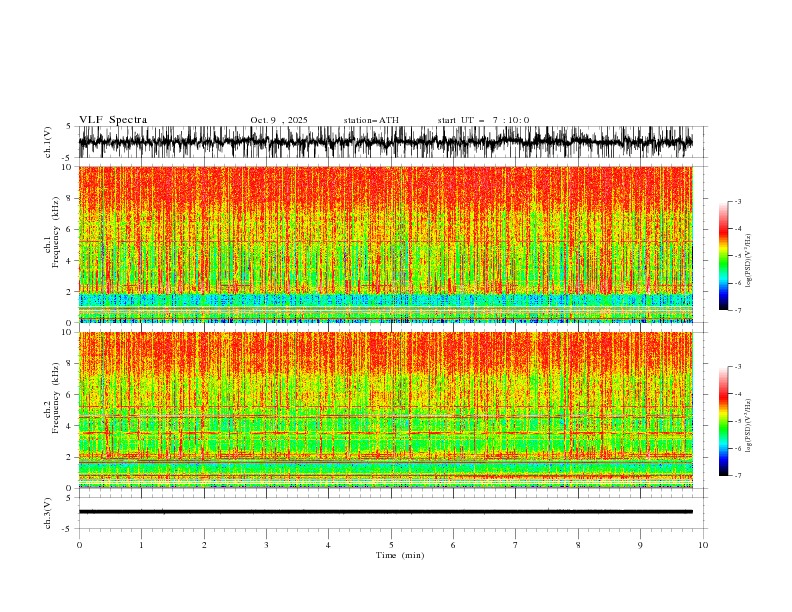792x612 pixels.
Task: Click the 'station=ATH' label
Action: [371, 120]
